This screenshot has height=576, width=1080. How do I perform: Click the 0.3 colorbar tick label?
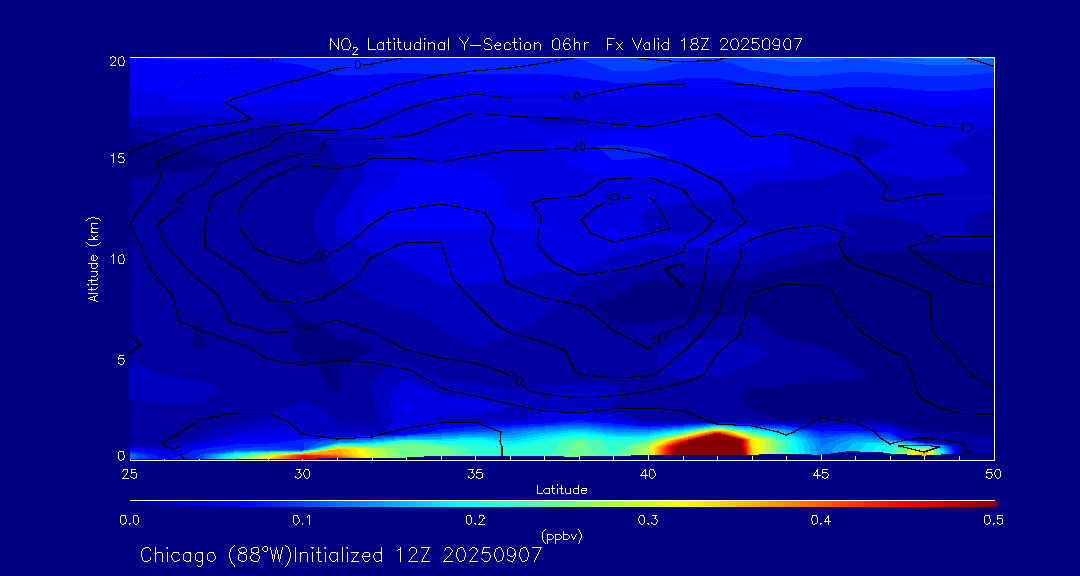click(648, 520)
